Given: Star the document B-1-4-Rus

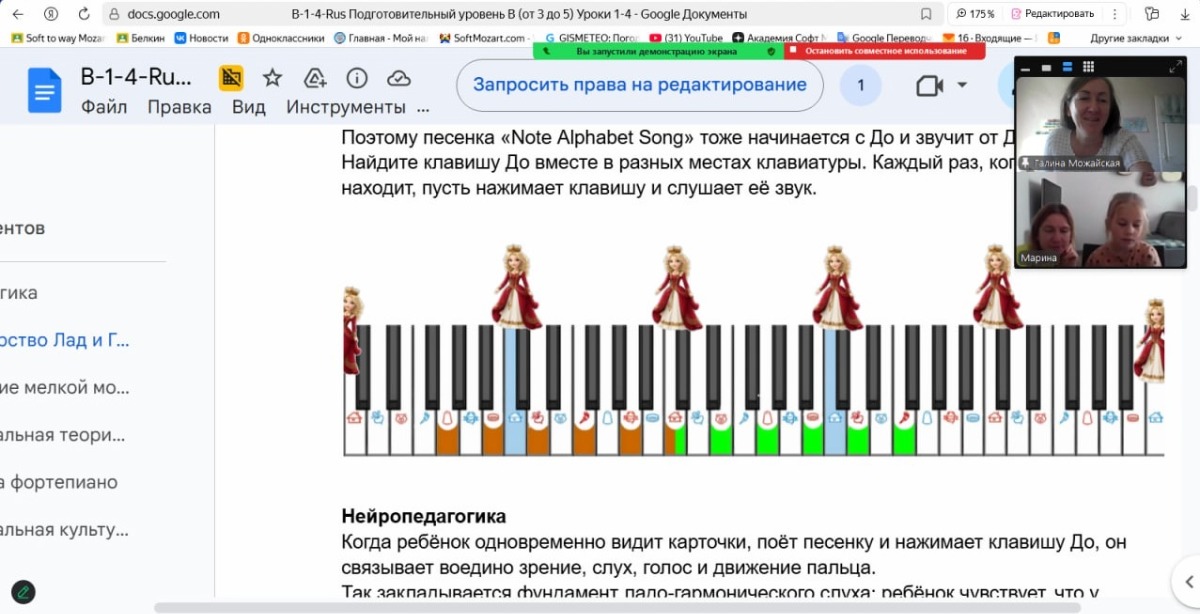Looking at the screenshot, I should tap(272, 79).
